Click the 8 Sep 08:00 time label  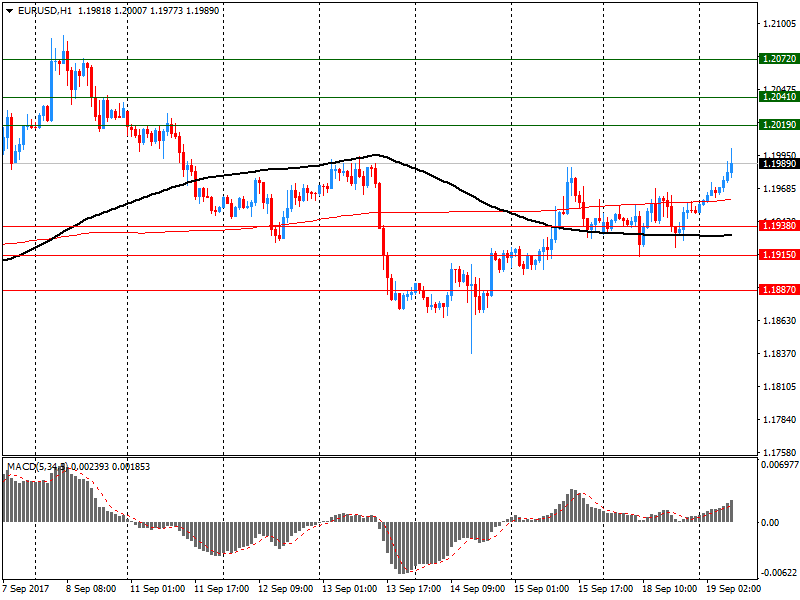click(x=91, y=589)
